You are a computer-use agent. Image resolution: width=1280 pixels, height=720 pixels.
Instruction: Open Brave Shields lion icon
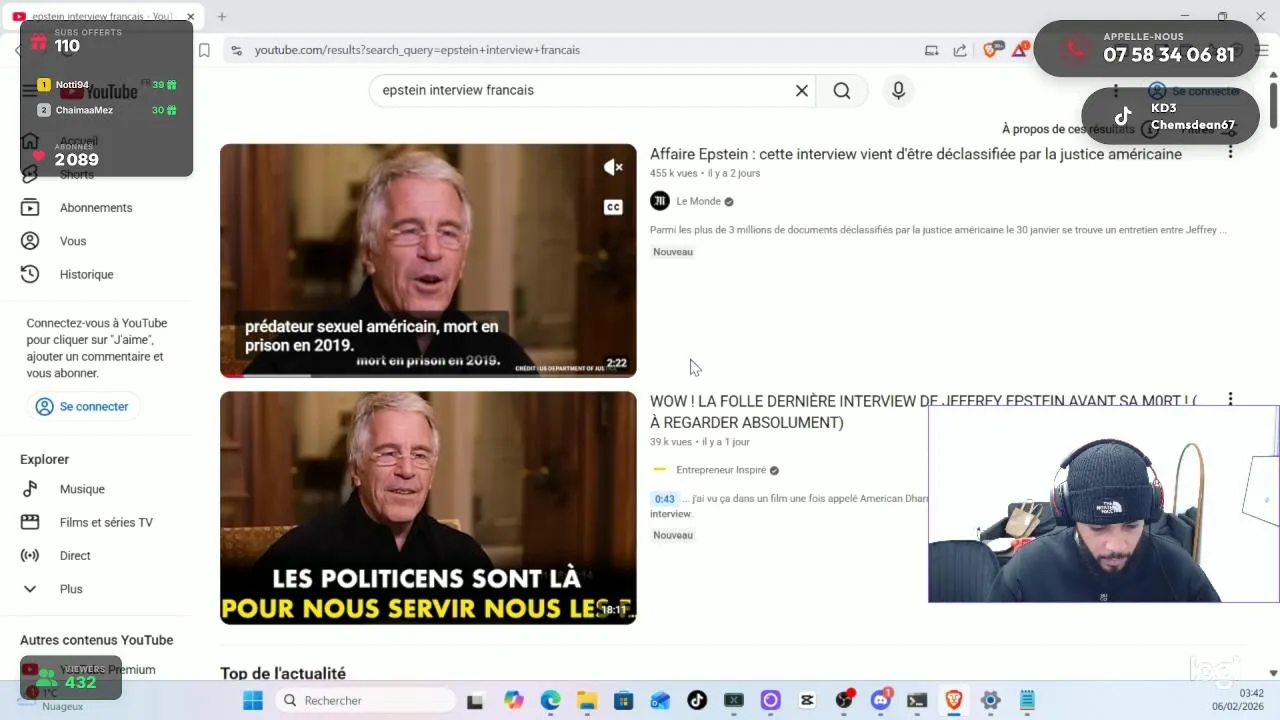coord(990,50)
